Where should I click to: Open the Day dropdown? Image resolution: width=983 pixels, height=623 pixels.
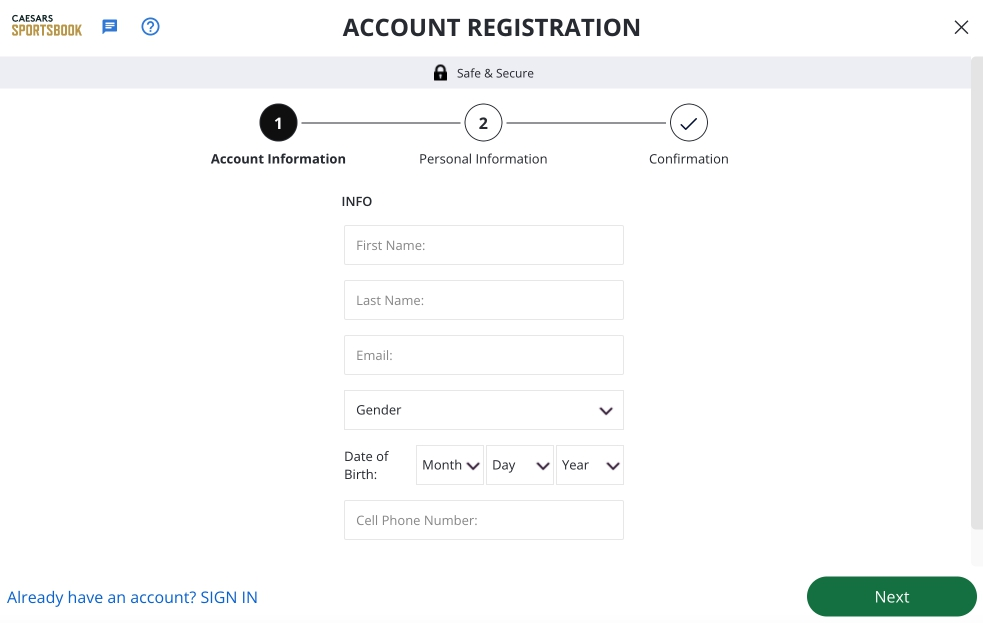click(x=519, y=465)
